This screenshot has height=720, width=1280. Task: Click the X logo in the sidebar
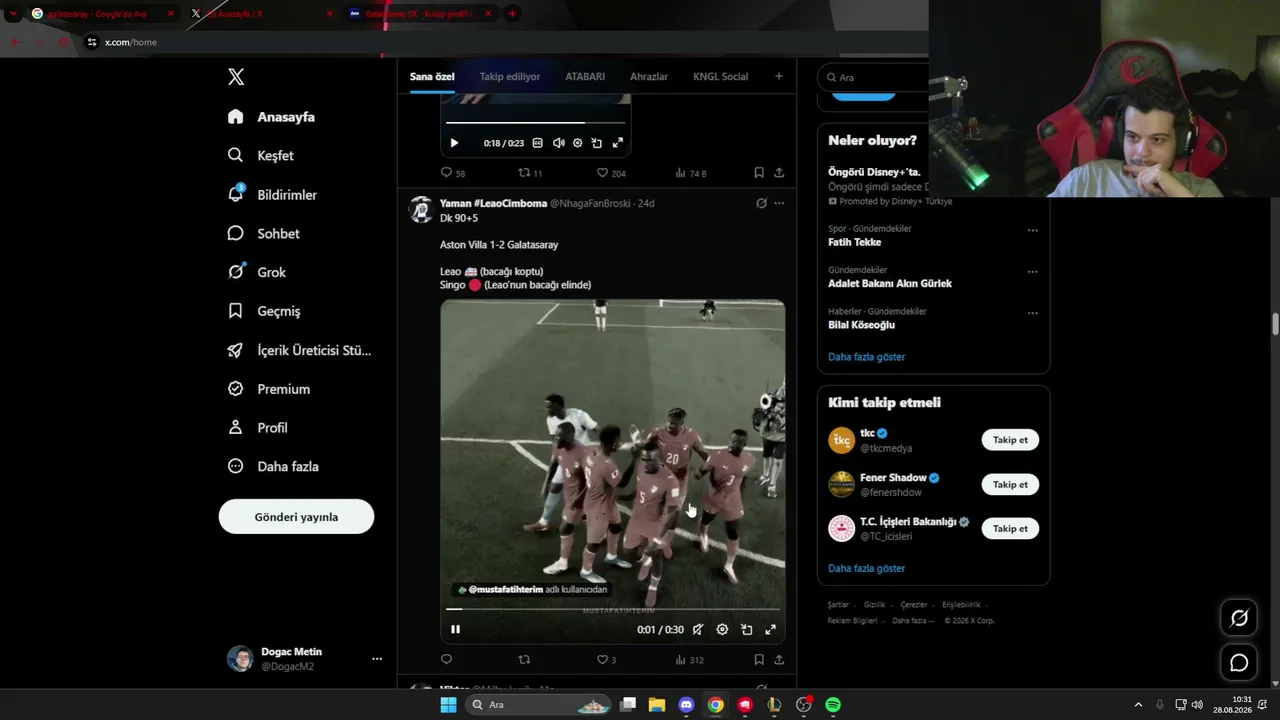(236, 77)
